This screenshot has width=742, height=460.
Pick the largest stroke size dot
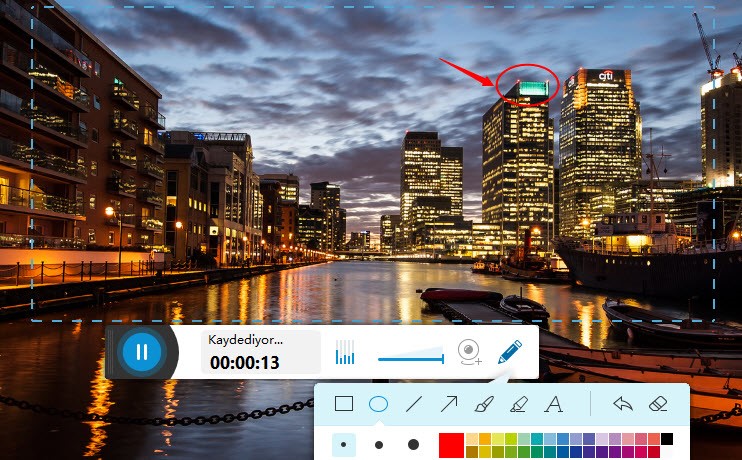click(x=414, y=444)
